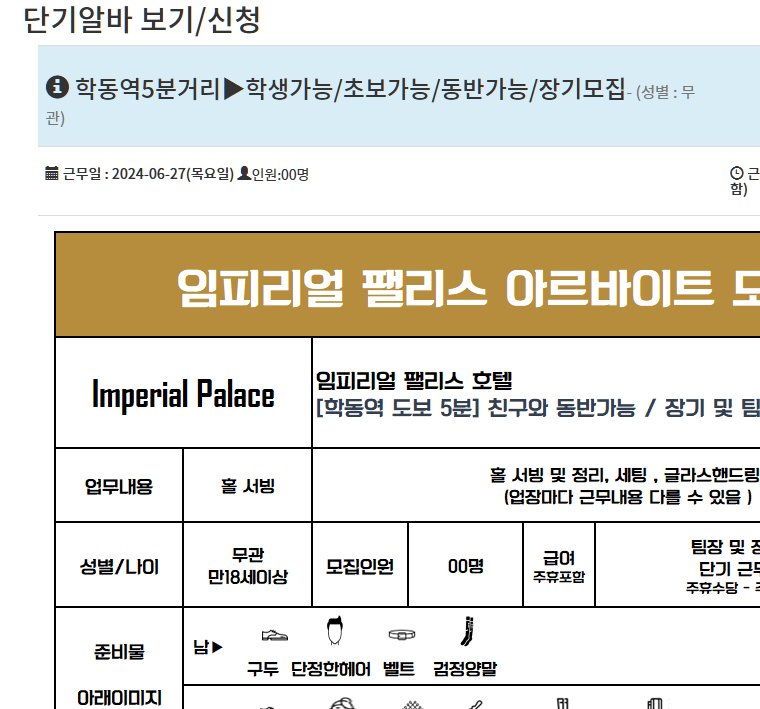
Task: Click the 급여 주휴포함 table cell
Action: pos(558,566)
